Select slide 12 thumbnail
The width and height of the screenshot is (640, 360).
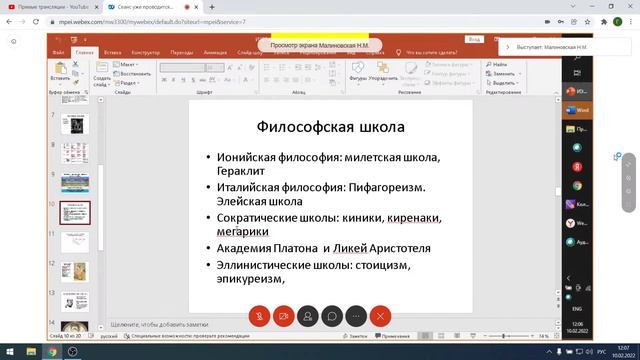75,272
